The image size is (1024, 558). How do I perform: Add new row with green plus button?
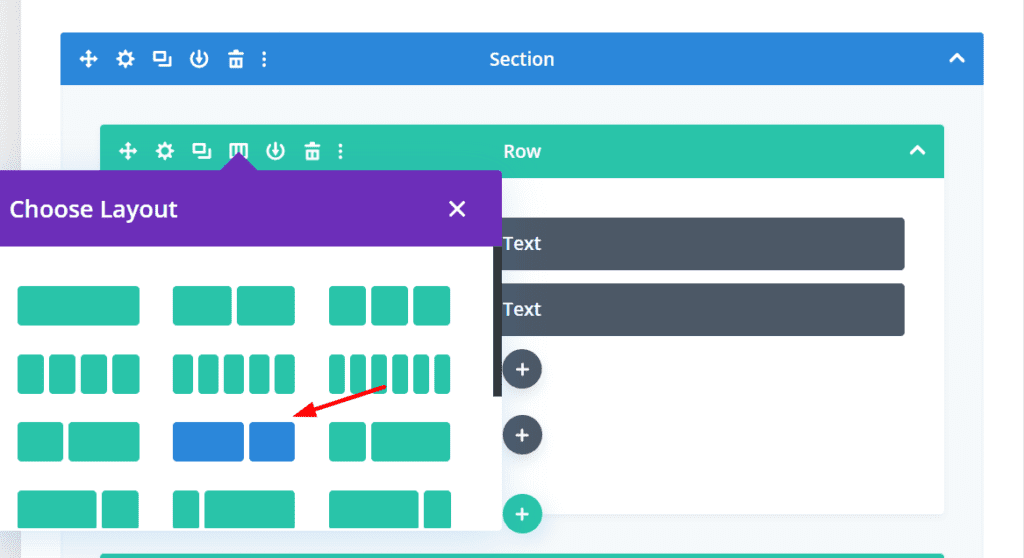[522, 514]
